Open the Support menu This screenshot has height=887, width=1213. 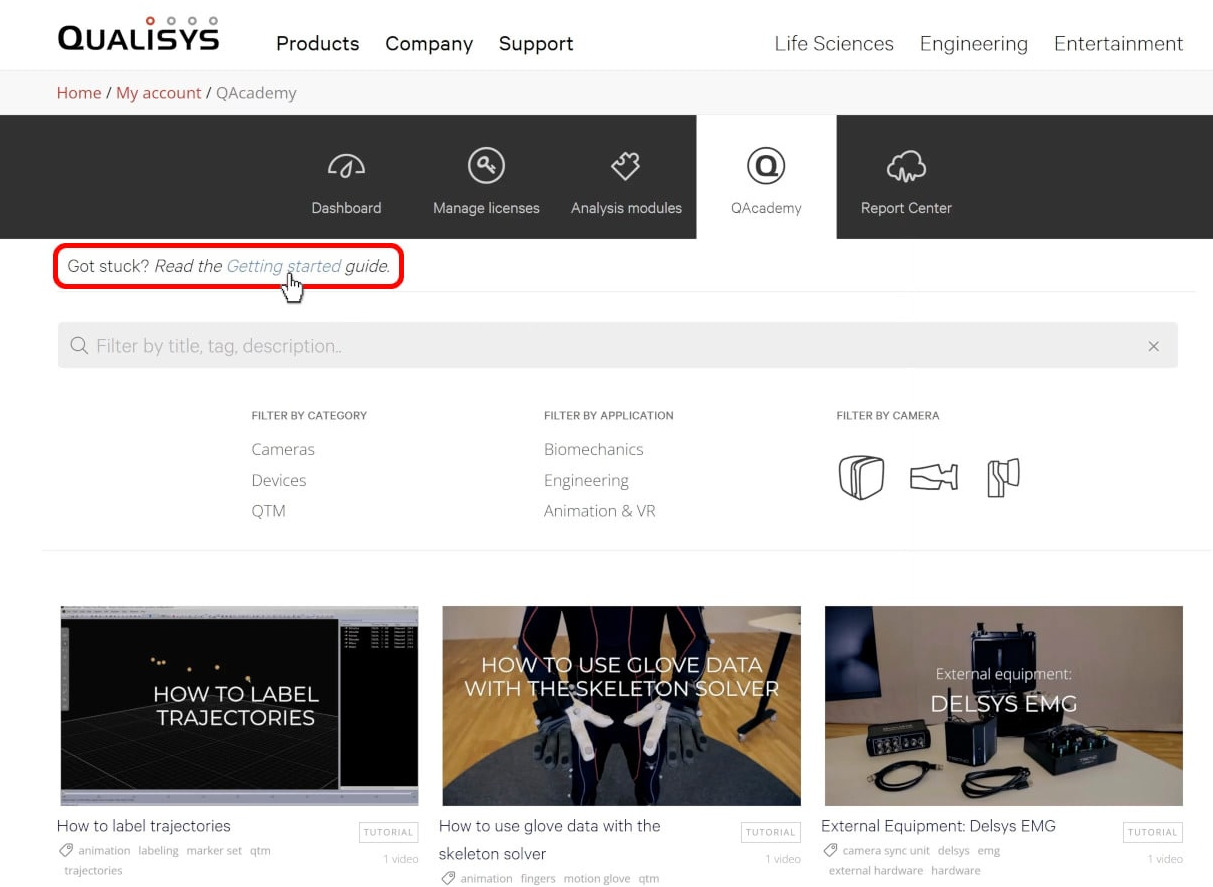tap(536, 44)
